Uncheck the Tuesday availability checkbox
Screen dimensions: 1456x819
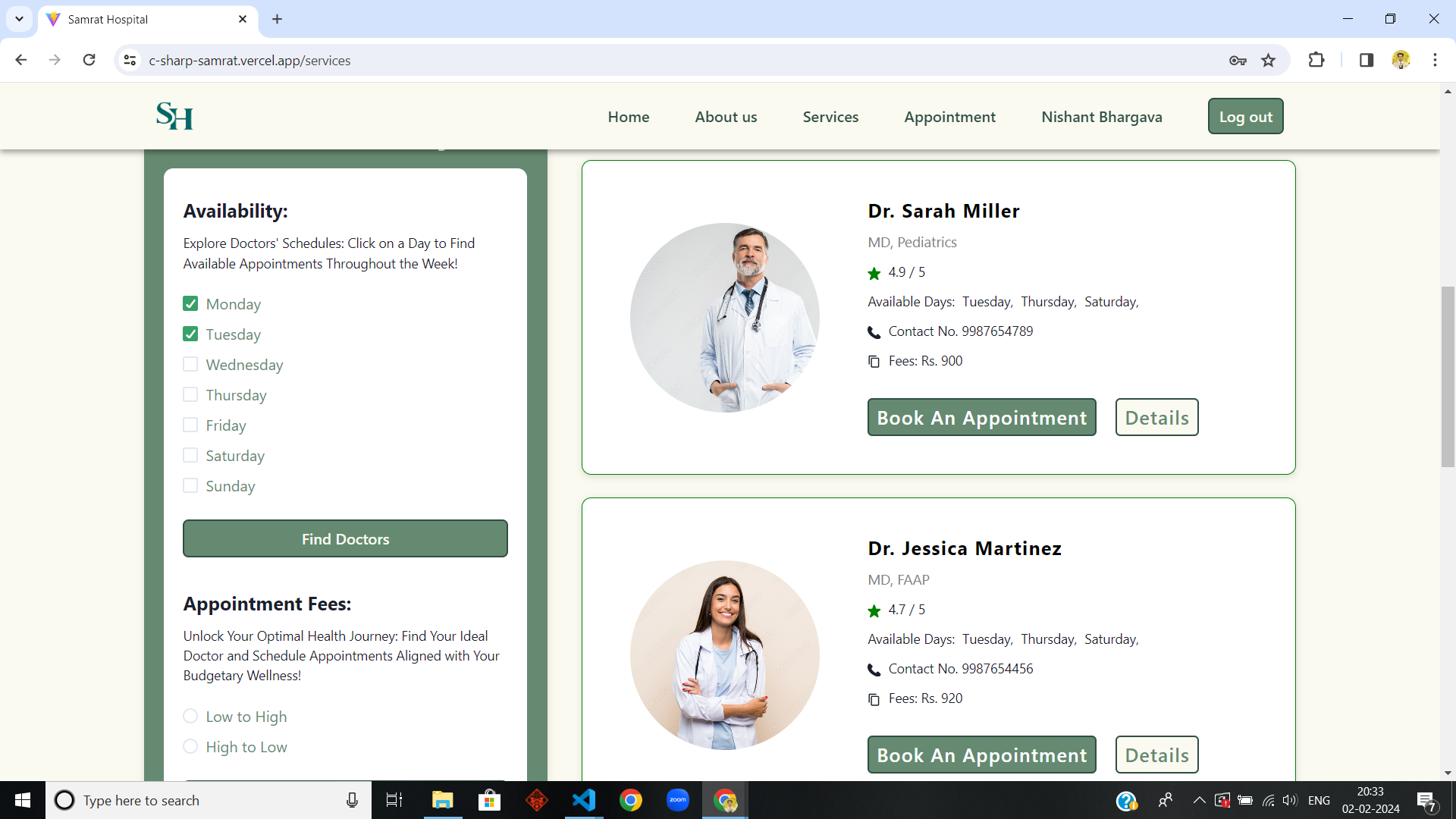(190, 334)
